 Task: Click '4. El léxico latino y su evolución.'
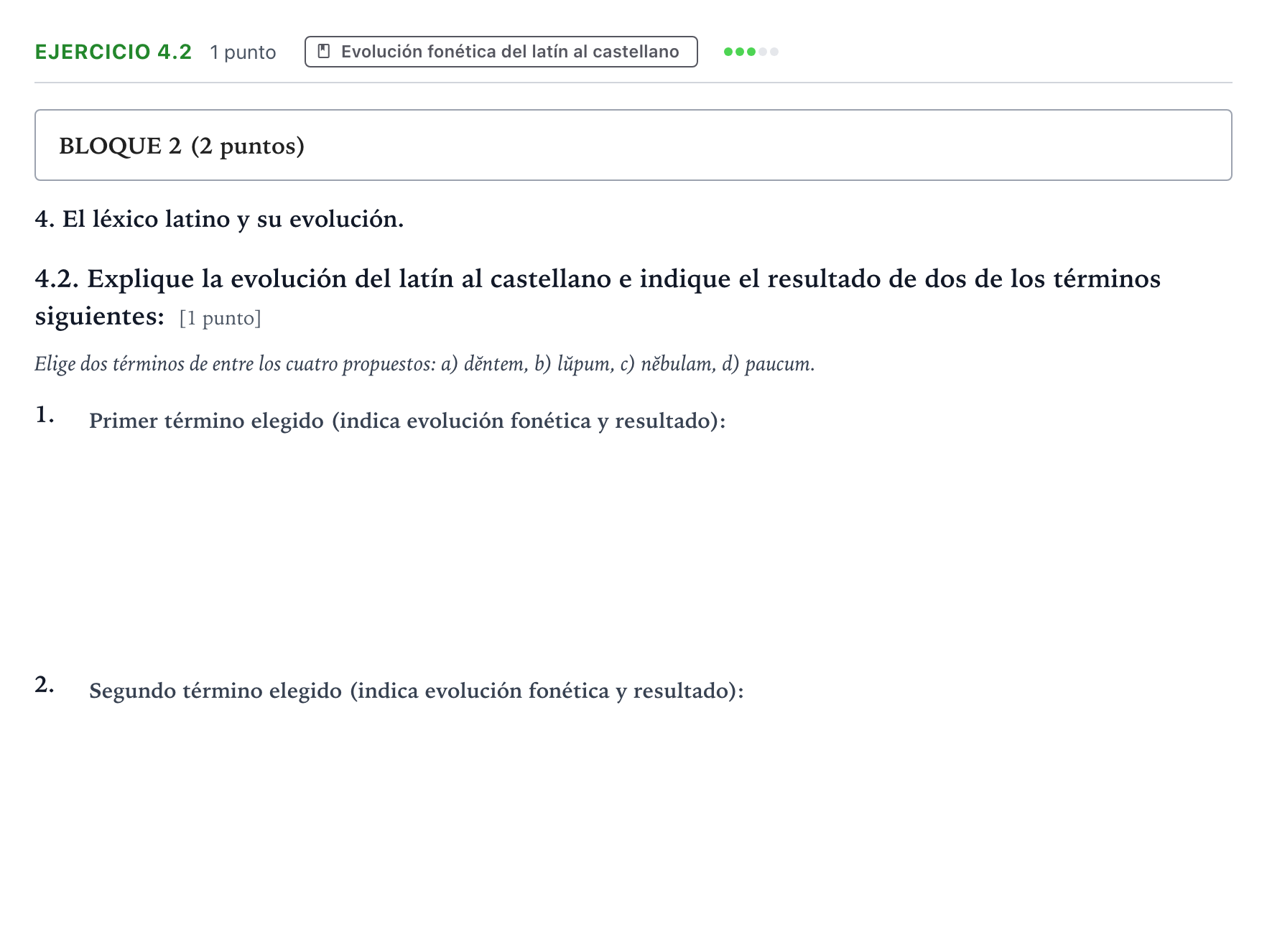[219, 219]
